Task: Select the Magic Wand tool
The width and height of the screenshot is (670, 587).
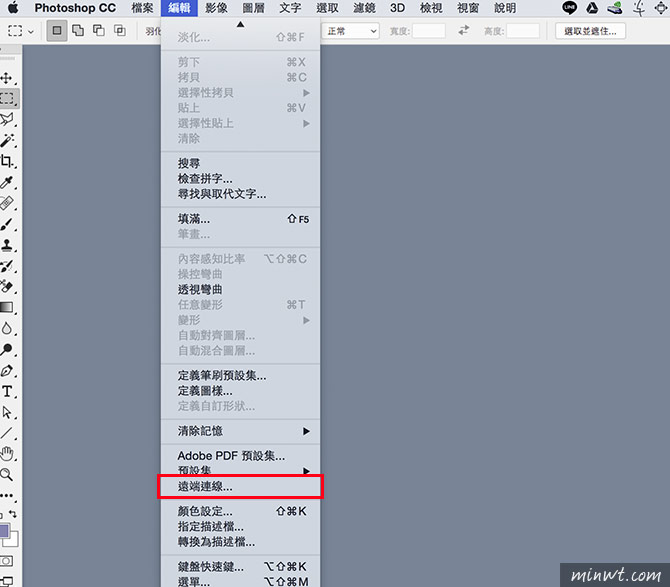Action: coord(7,140)
